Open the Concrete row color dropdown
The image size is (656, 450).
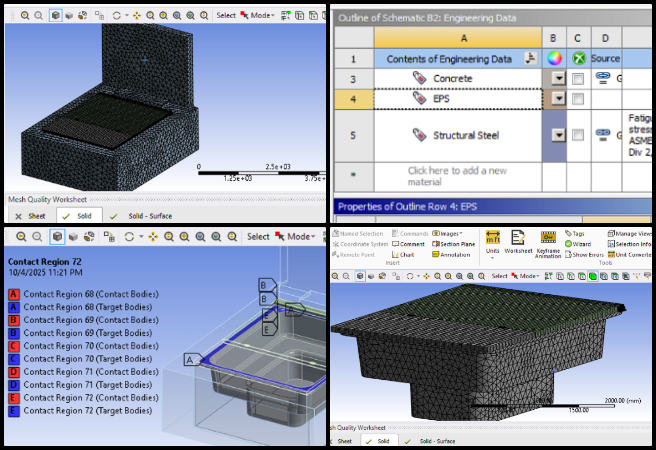557,78
